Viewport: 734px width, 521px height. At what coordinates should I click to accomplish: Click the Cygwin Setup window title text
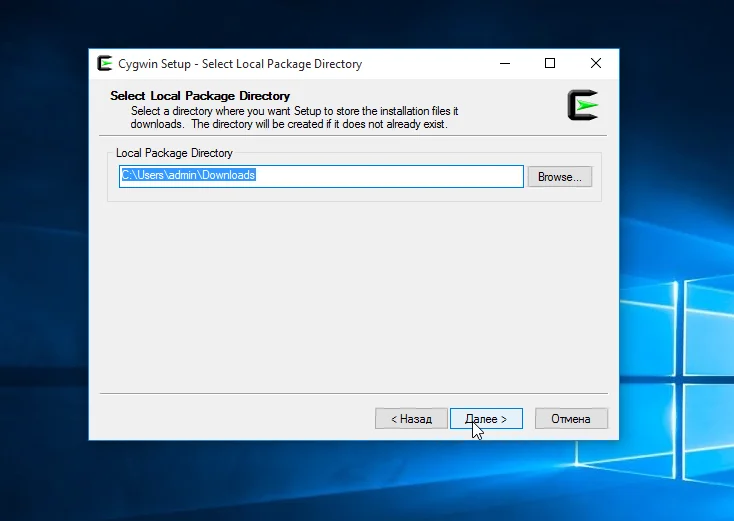(x=240, y=64)
